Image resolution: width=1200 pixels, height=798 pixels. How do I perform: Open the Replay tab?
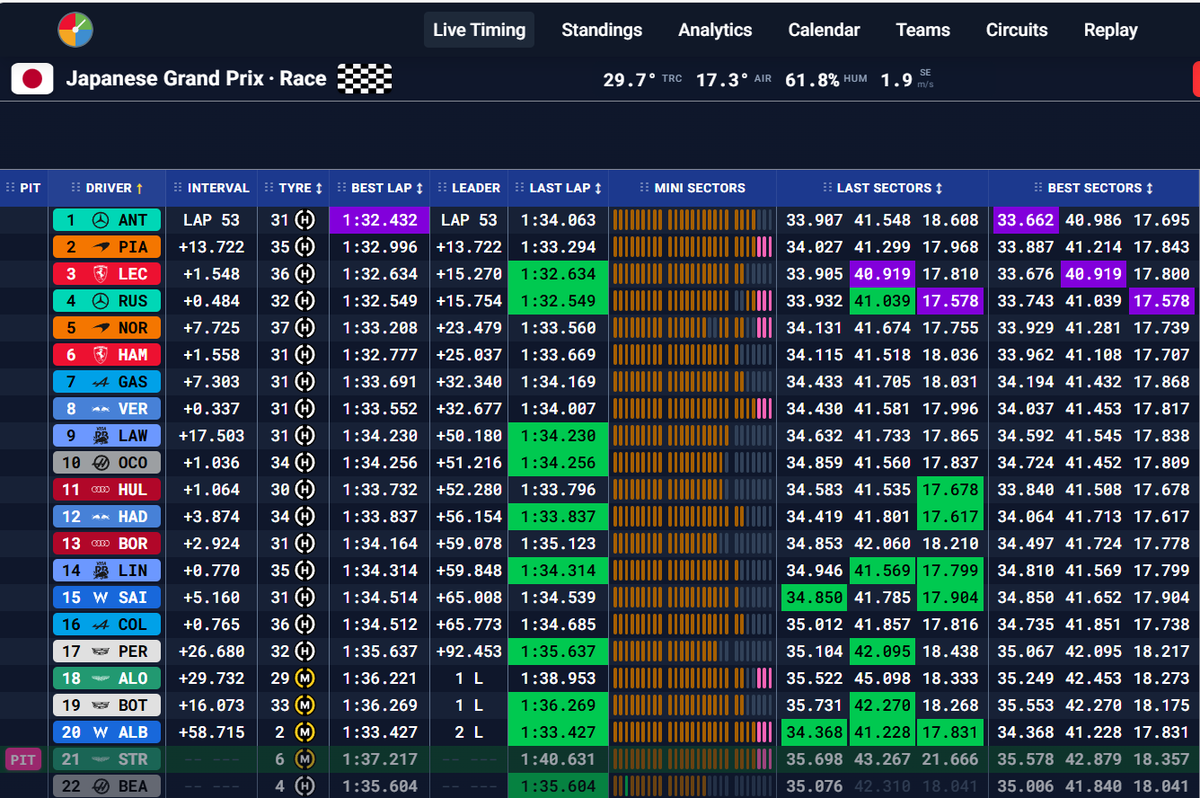(x=1111, y=30)
